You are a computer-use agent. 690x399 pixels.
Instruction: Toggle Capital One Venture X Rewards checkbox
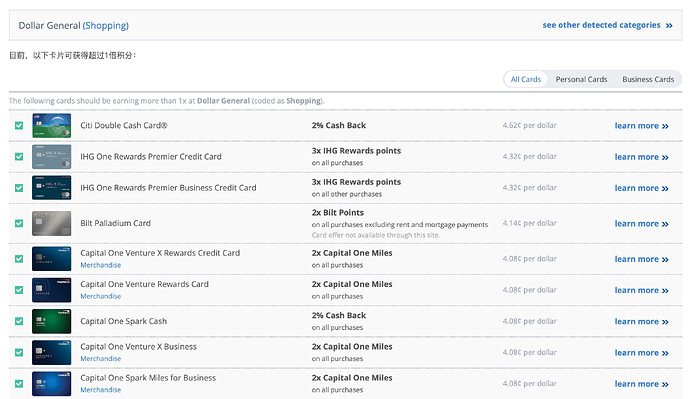click(19, 259)
